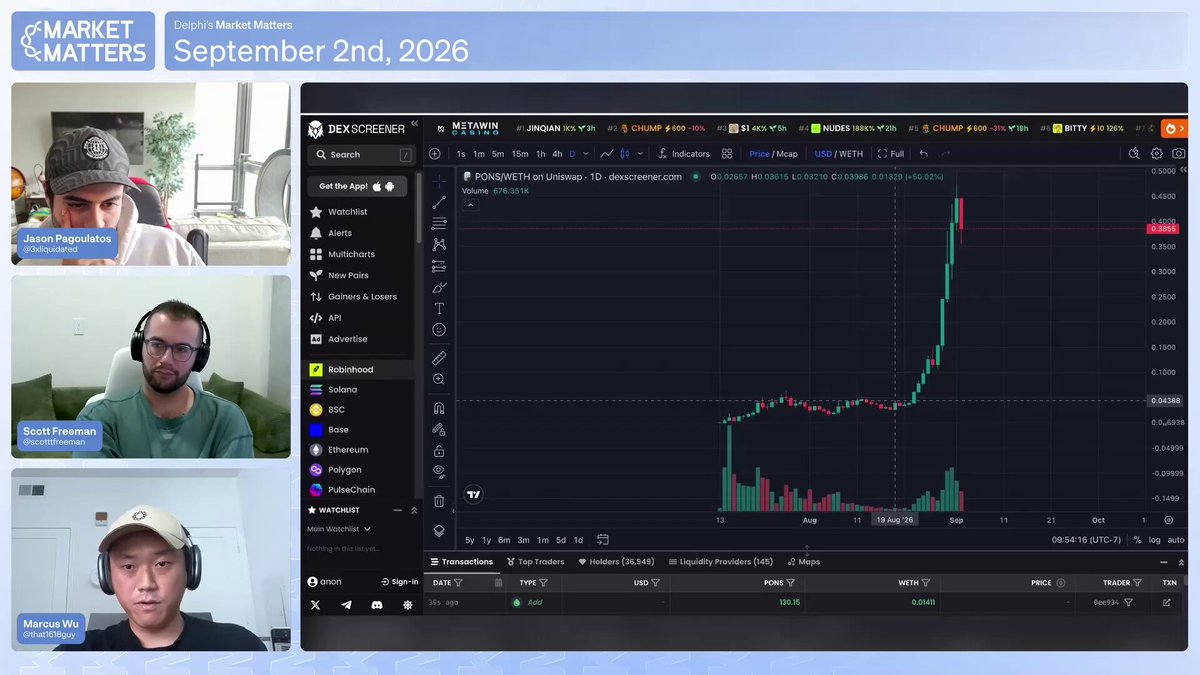This screenshot has height=675, width=1200.
Task: Click the trash remove drawings icon
Action: point(439,501)
